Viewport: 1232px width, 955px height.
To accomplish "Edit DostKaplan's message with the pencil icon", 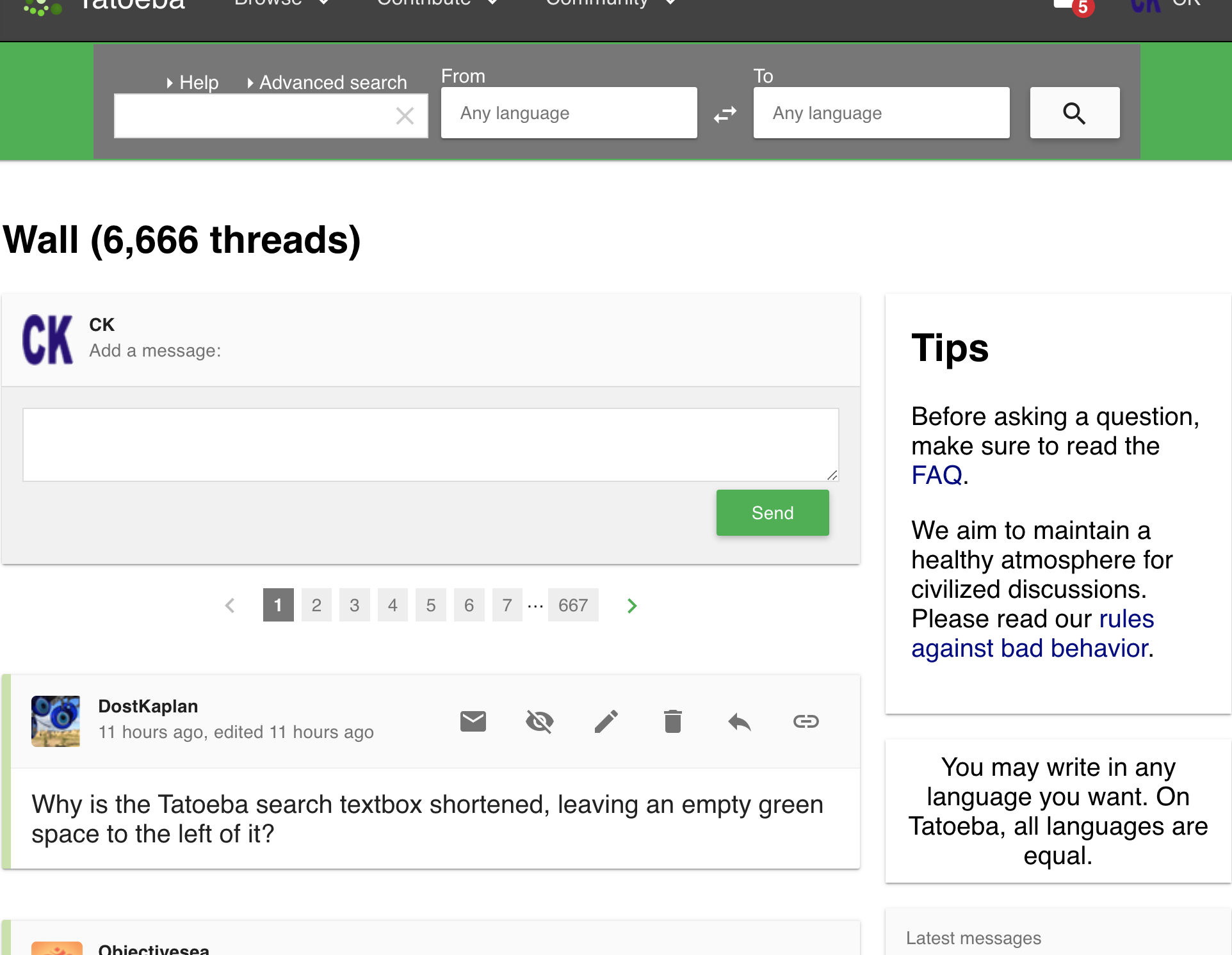I will point(606,721).
